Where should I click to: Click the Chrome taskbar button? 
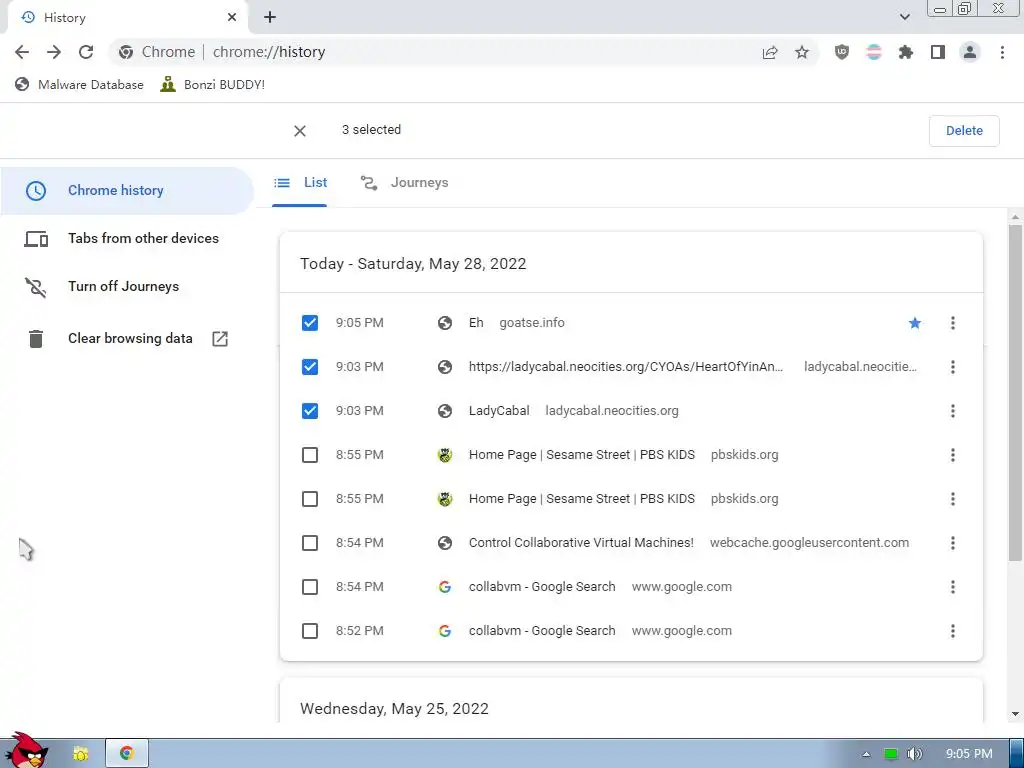click(127, 754)
